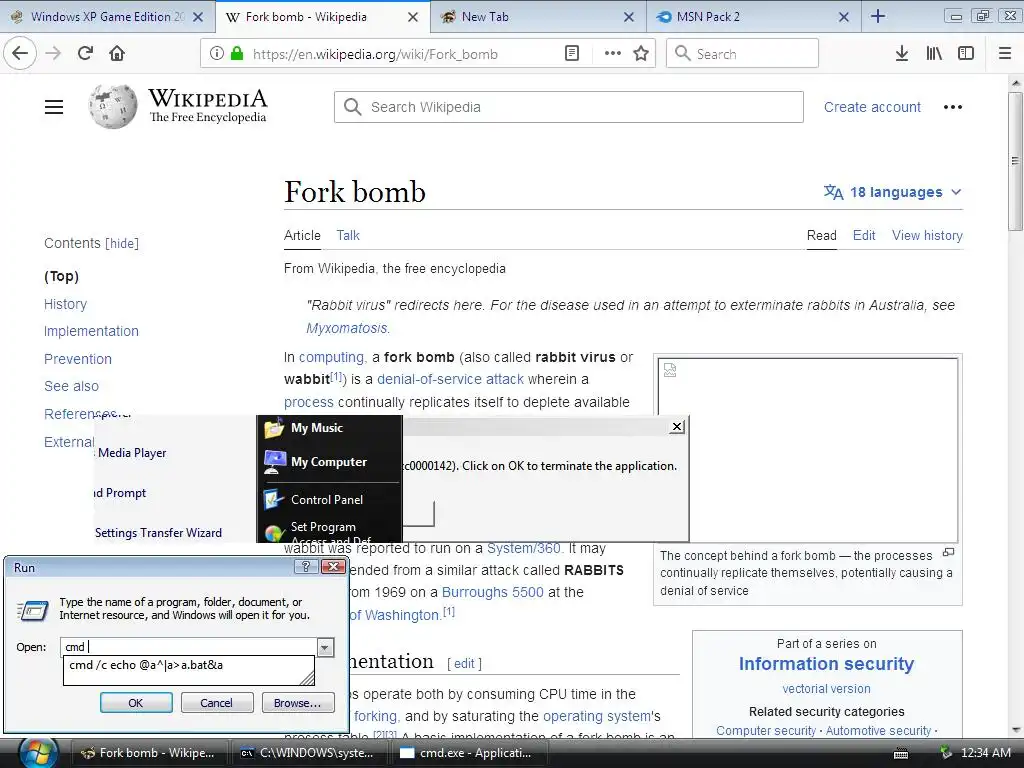Click OK in the Run dialog
The height and width of the screenshot is (768, 1024).
(x=136, y=703)
